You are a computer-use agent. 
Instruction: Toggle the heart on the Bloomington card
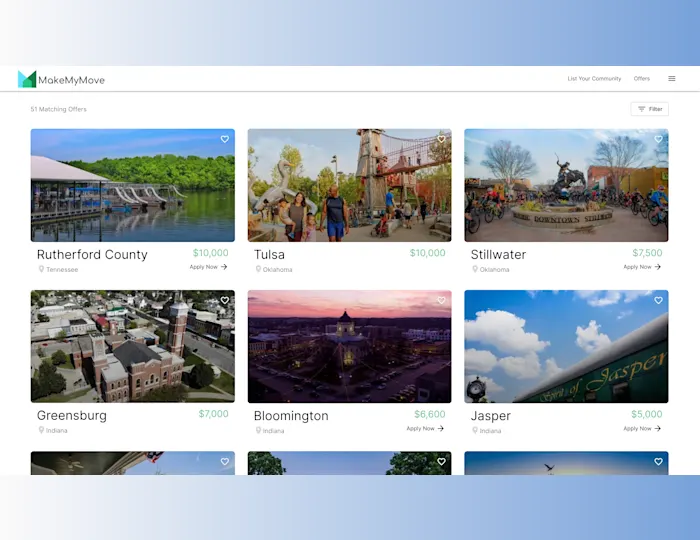[x=441, y=300]
